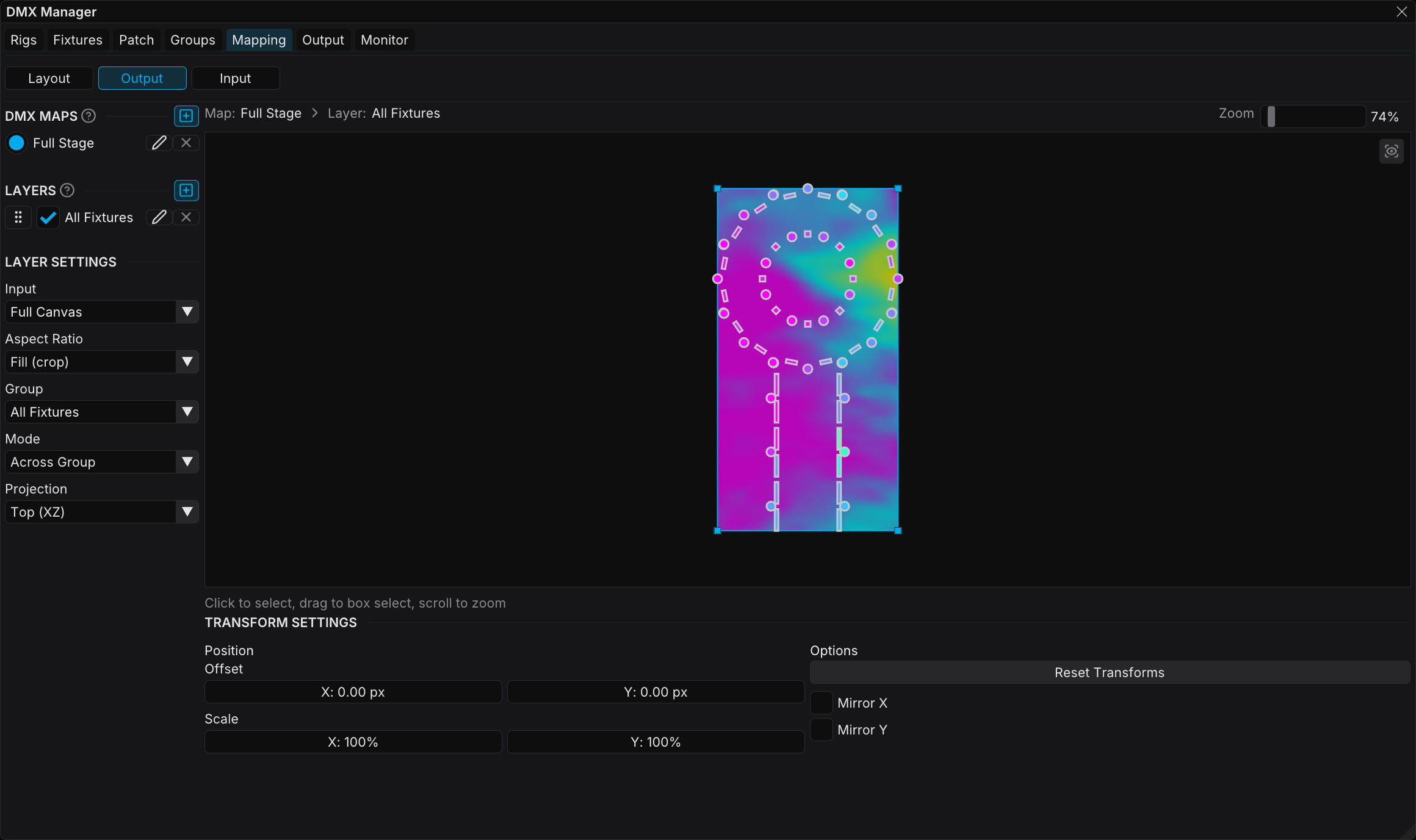The width and height of the screenshot is (1416, 840).
Task: Click the Scale X value field
Action: click(x=353, y=742)
